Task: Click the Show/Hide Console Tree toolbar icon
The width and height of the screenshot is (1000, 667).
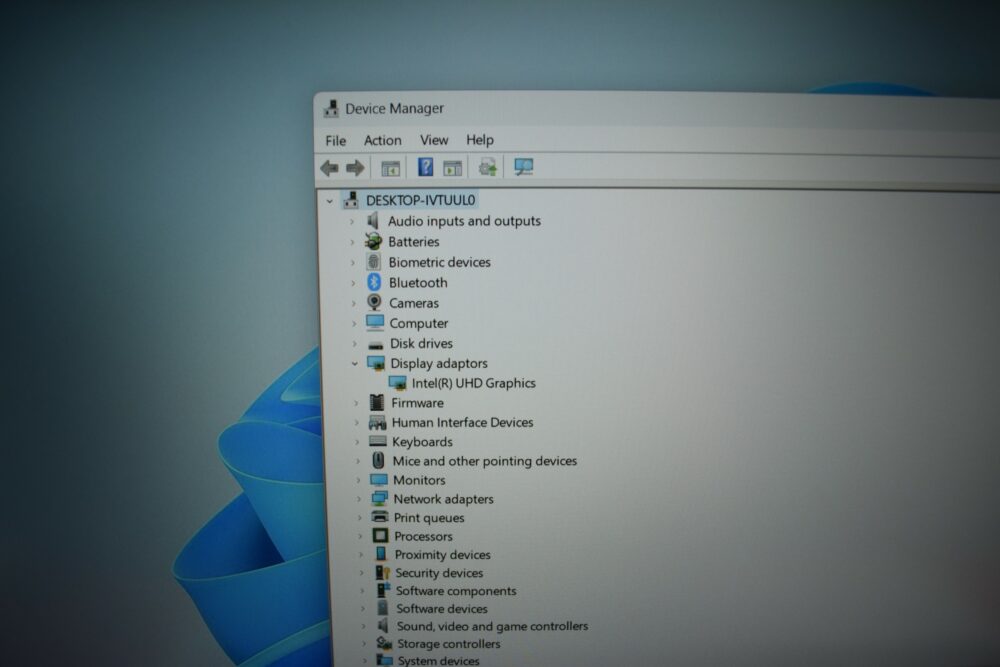Action: (390, 168)
